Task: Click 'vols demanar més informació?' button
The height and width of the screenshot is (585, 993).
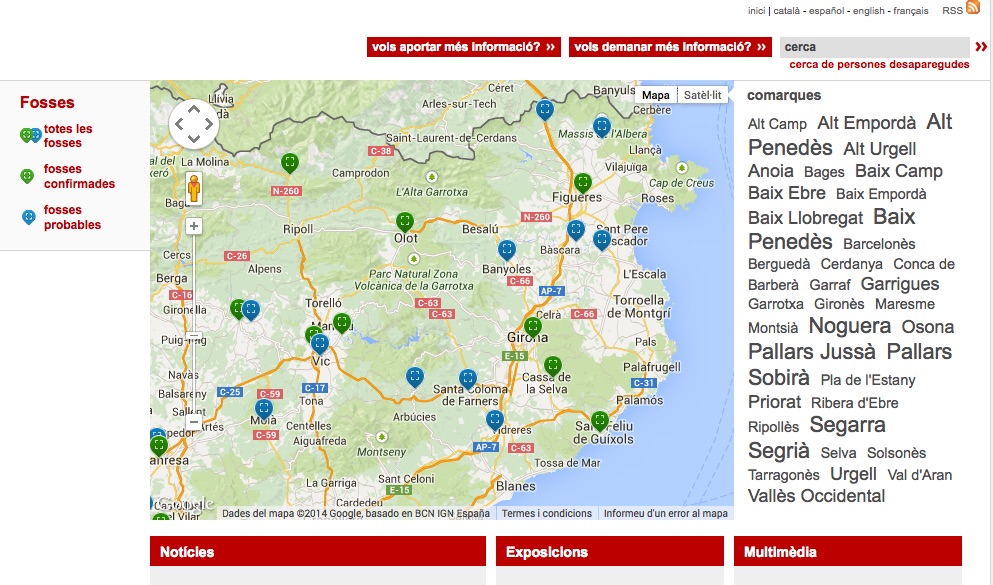Action: coord(670,47)
